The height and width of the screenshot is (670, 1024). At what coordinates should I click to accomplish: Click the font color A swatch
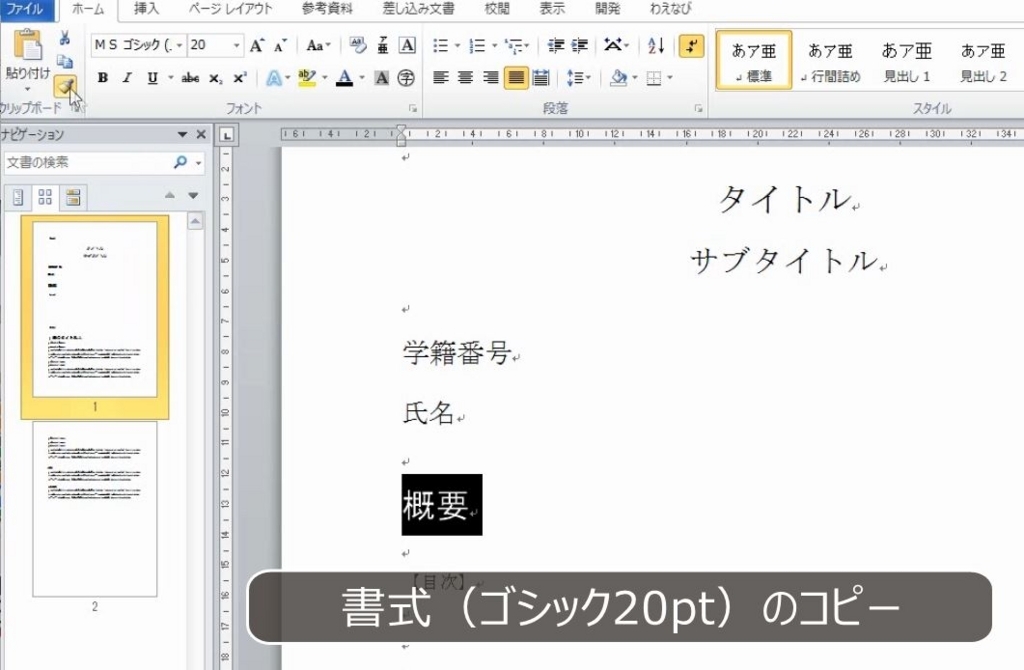(x=345, y=78)
